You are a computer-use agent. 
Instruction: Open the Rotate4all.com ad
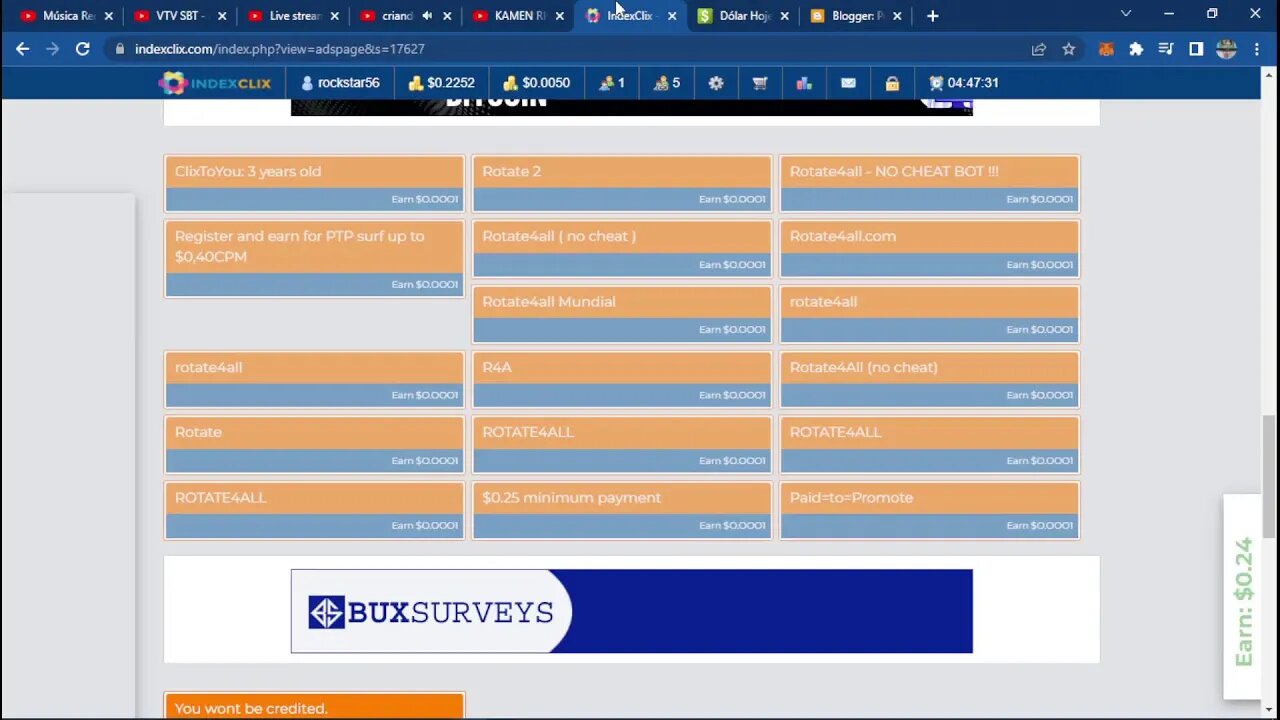(930, 248)
